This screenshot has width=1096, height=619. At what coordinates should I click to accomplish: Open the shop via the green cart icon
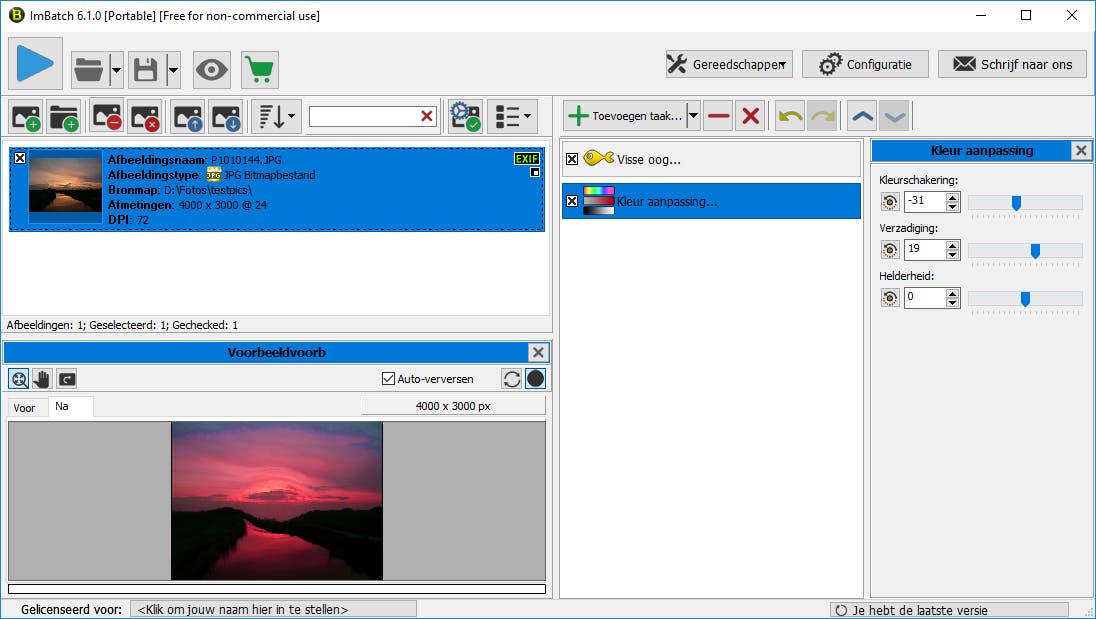[259, 70]
